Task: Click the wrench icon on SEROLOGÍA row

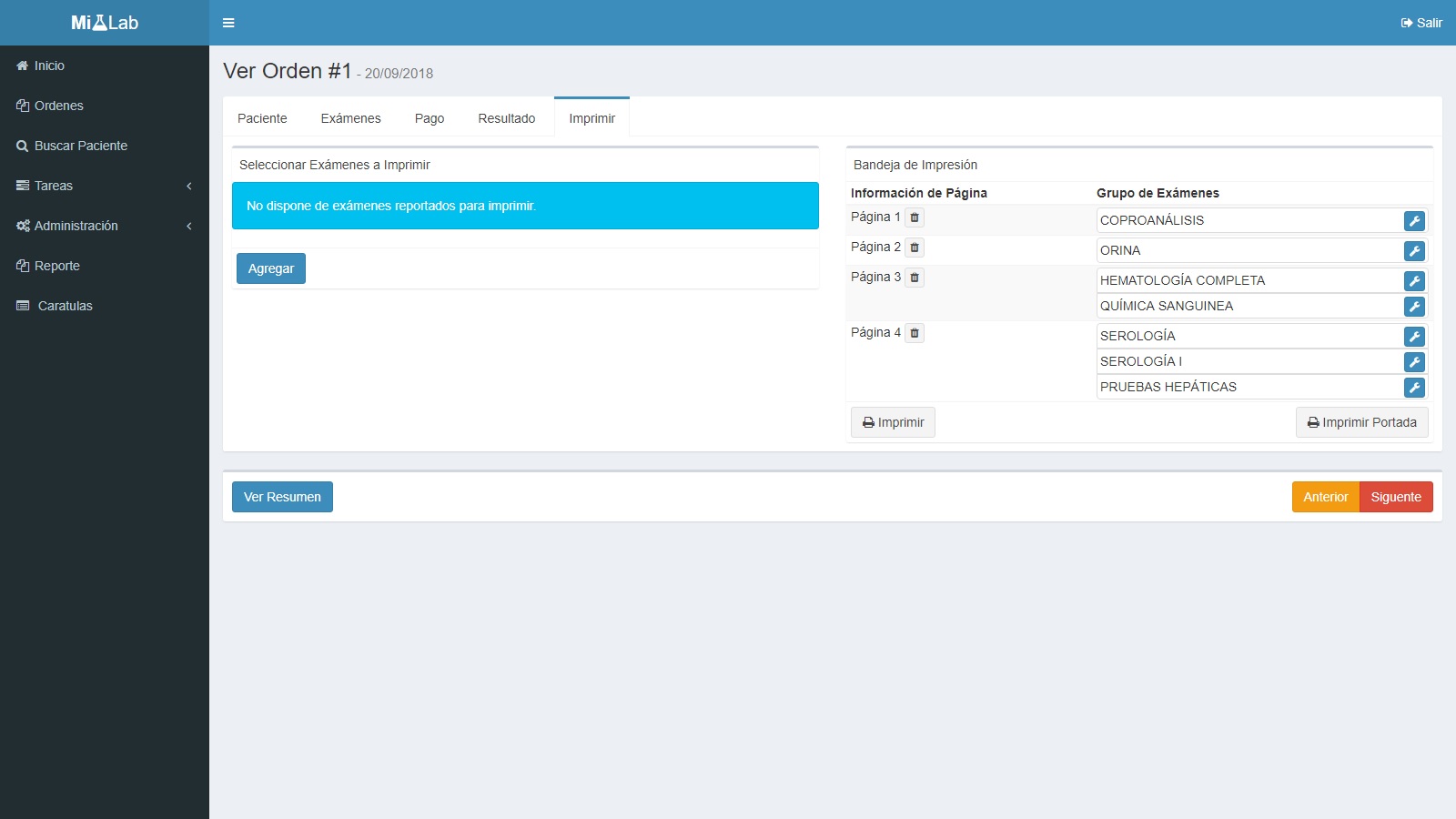Action: tap(1414, 336)
